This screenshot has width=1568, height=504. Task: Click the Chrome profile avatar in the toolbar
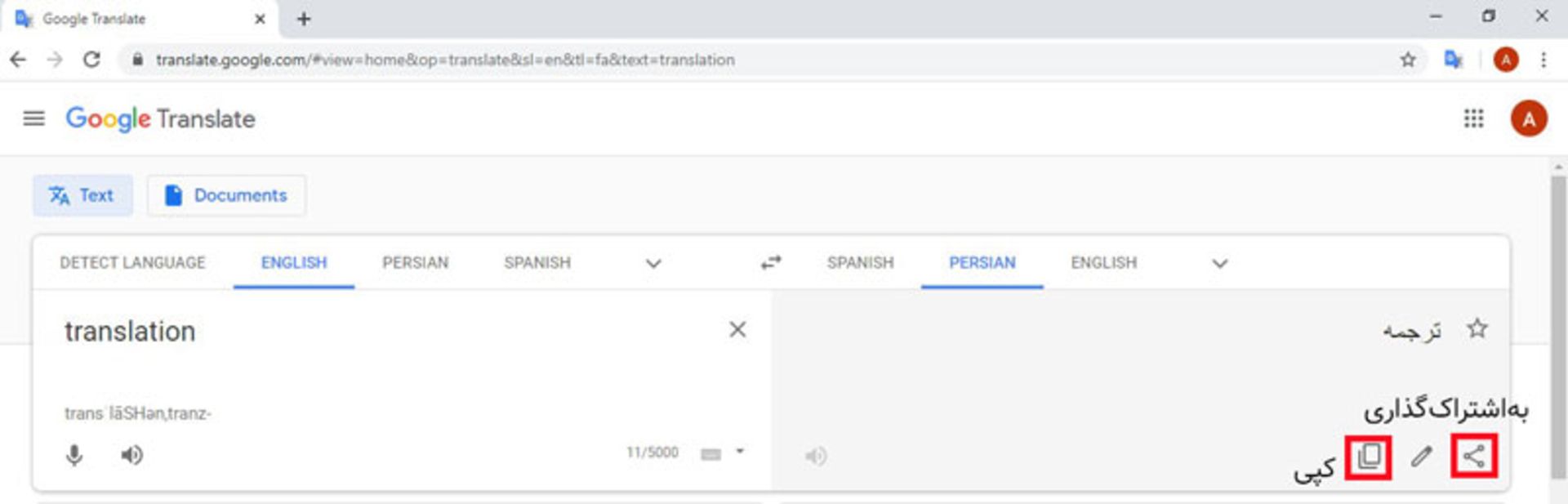[x=1506, y=60]
